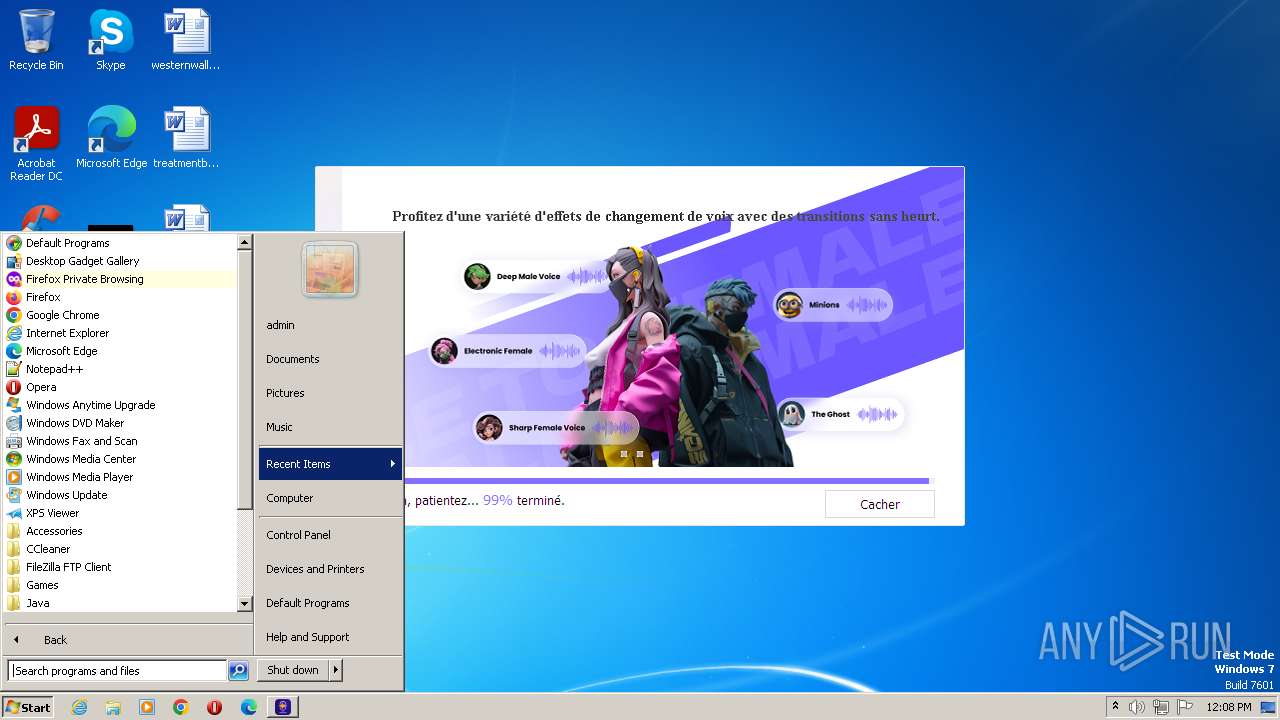Open File Explorer from taskbar
The height and width of the screenshot is (720, 1280).
pos(113,707)
